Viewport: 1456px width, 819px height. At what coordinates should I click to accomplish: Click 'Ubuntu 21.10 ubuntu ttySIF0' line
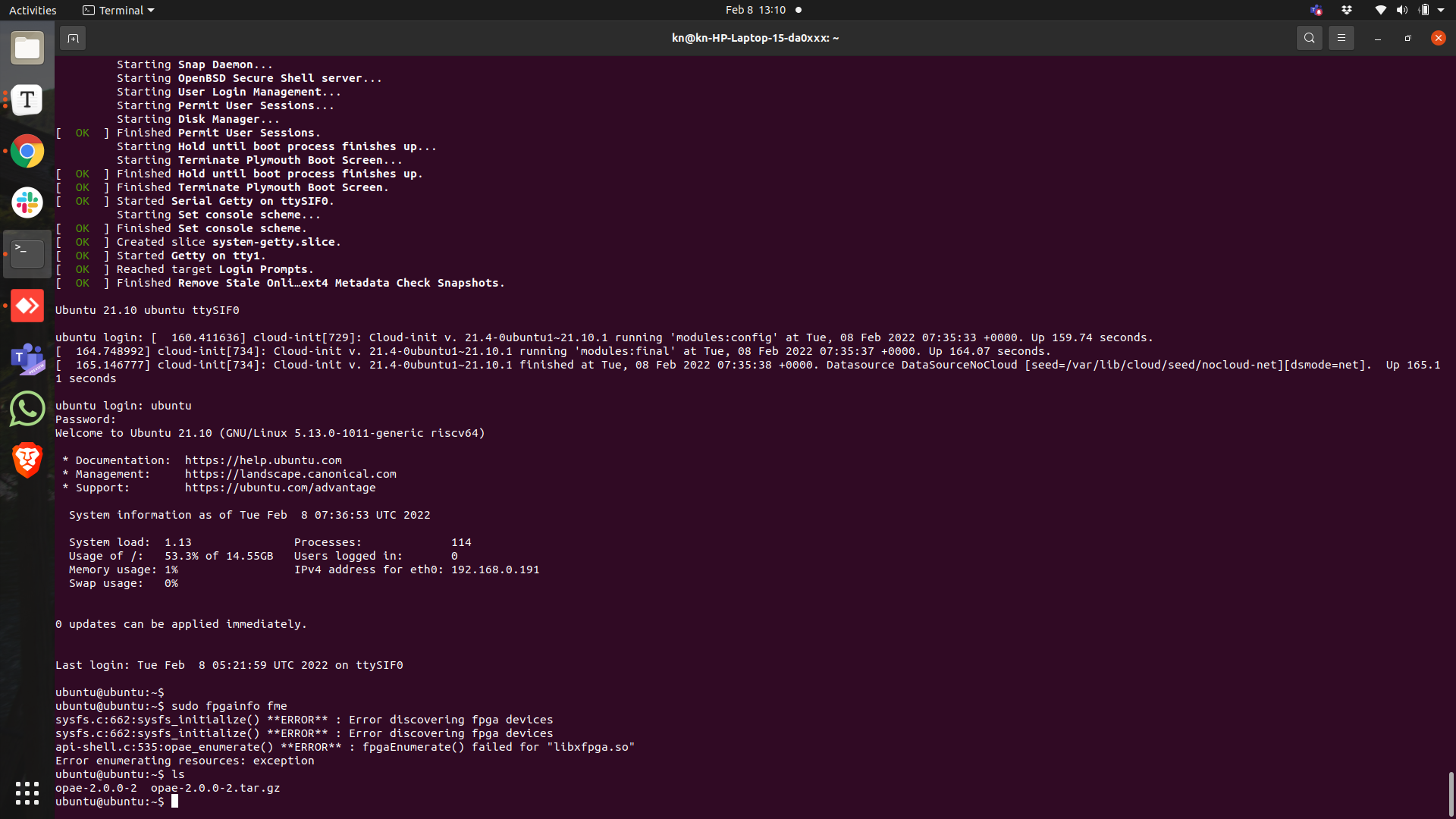click(x=147, y=310)
